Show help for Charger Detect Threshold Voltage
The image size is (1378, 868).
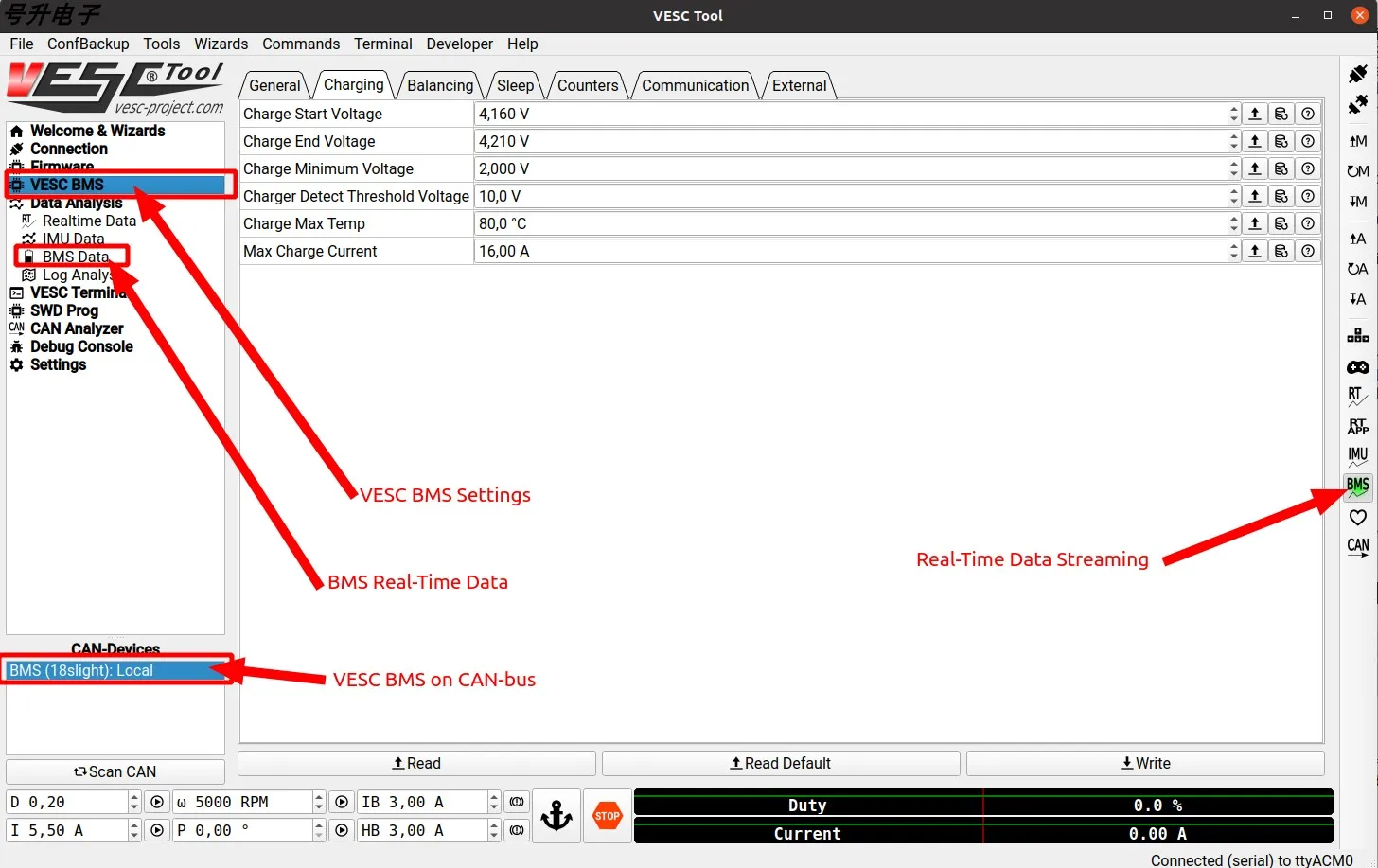[x=1308, y=196]
